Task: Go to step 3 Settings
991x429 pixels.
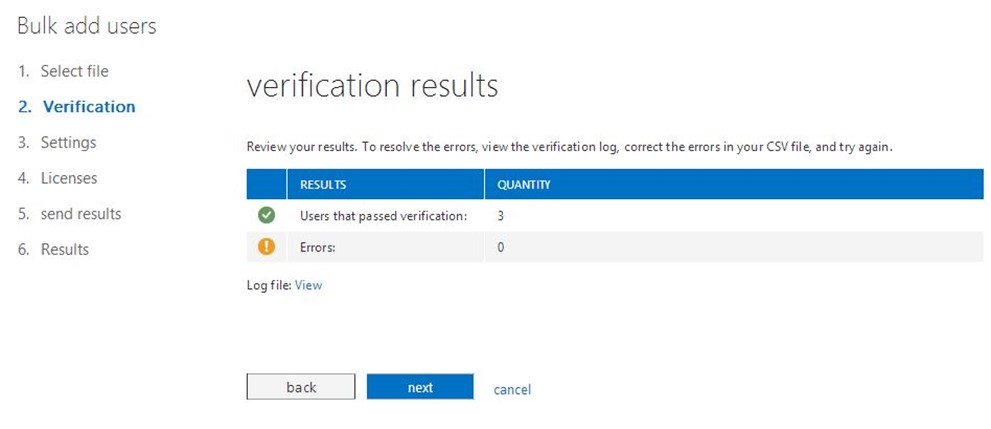Action: pyautogui.click(x=57, y=142)
